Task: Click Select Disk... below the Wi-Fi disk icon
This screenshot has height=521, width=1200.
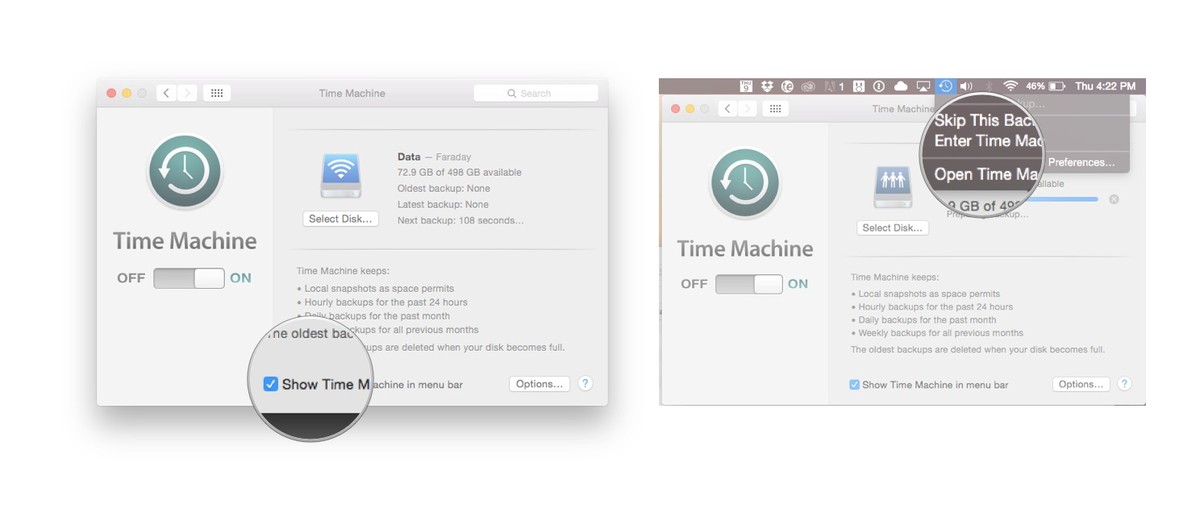Action: (x=341, y=219)
